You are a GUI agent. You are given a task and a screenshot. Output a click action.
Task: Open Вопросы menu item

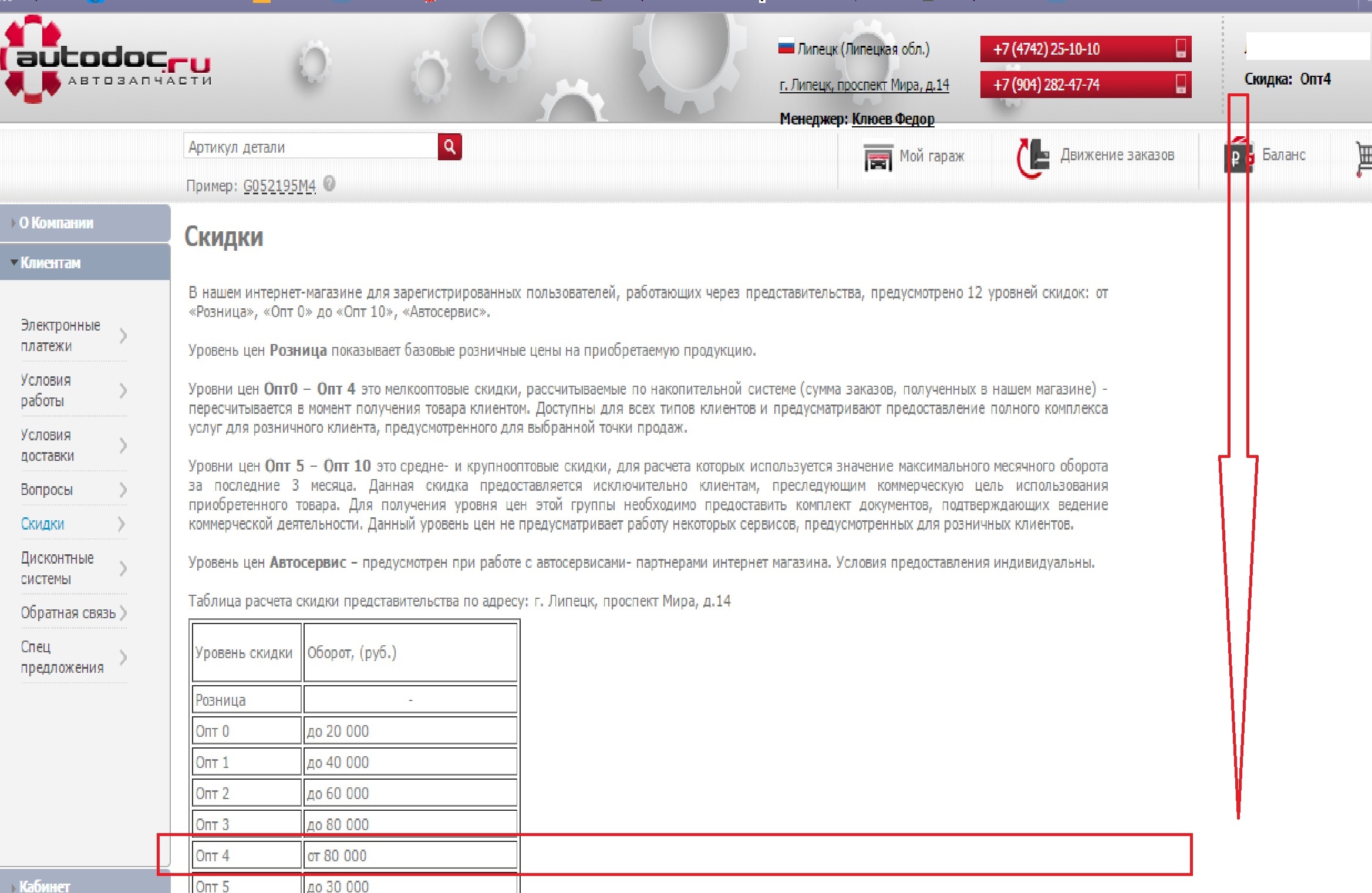[47, 490]
